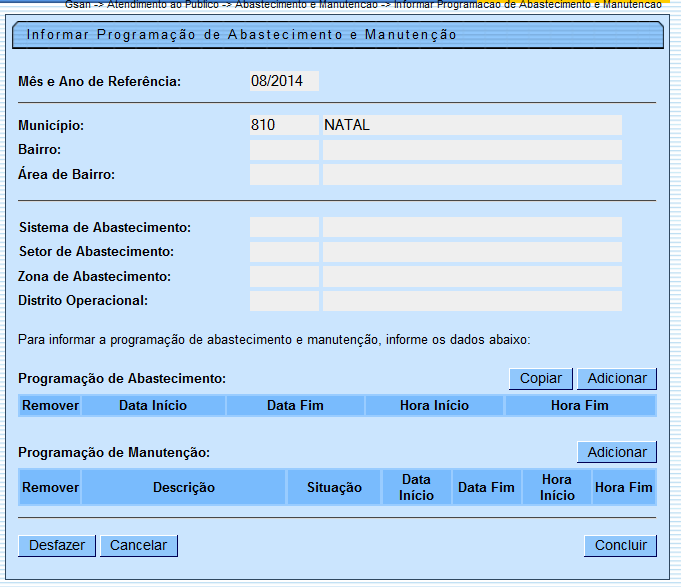This screenshot has height=587, width=681.
Task: Click the Bairro code field
Action: (x=284, y=150)
